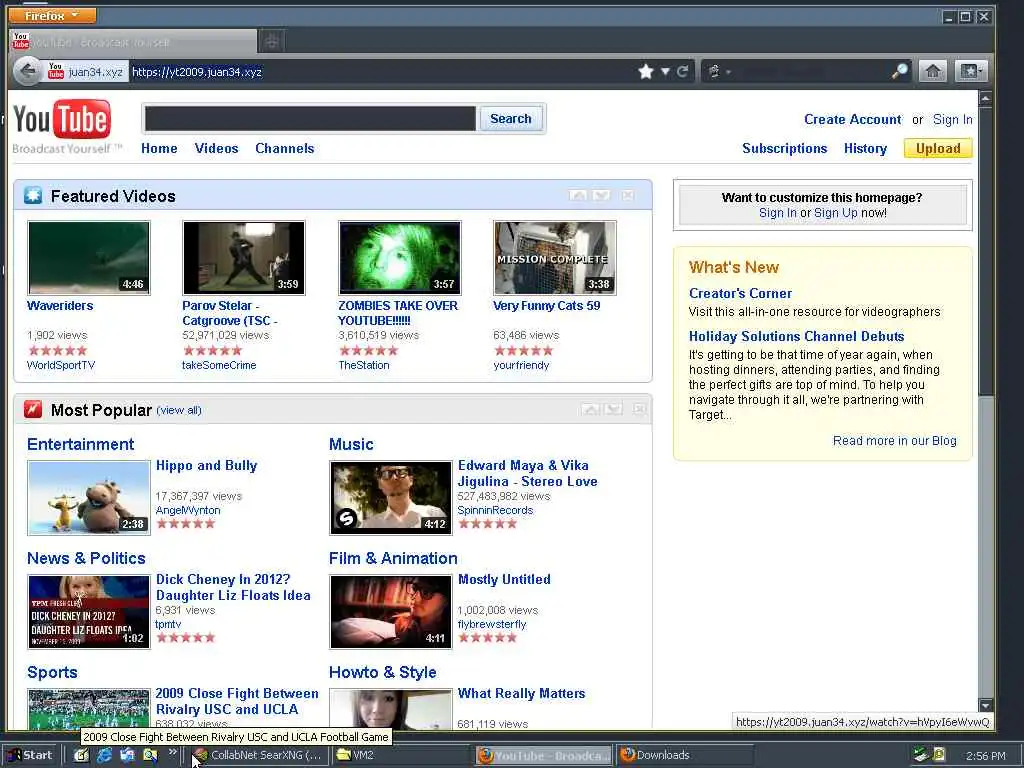Open Howto & Style category heading
This screenshot has width=1024, height=768.
pyautogui.click(x=383, y=672)
